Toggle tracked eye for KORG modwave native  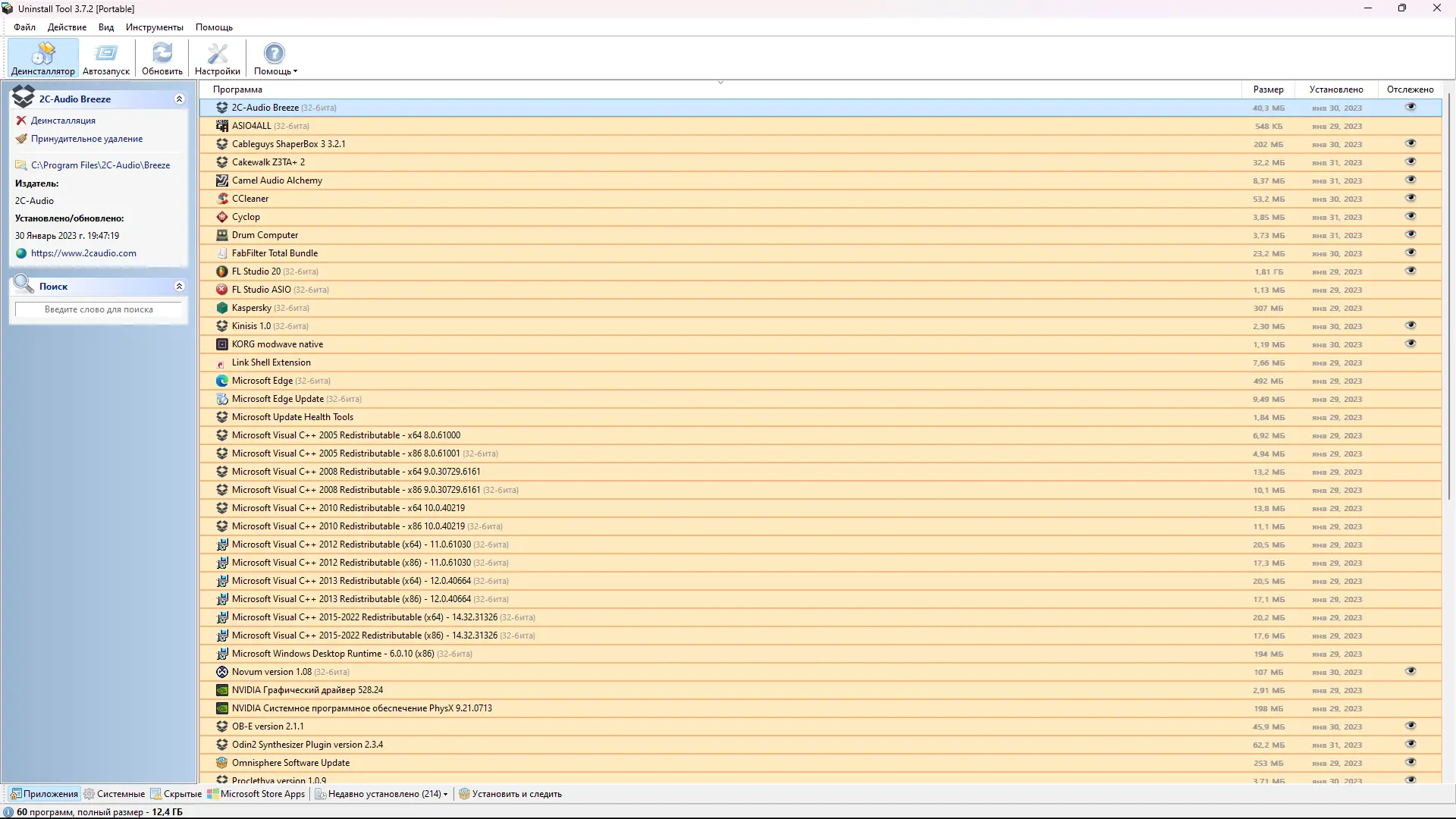pos(1410,344)
